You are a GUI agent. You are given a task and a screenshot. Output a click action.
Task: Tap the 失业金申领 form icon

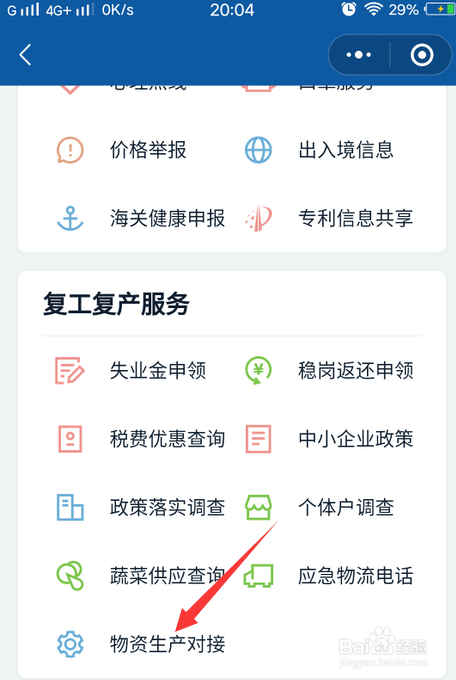[x=69, y=370]
